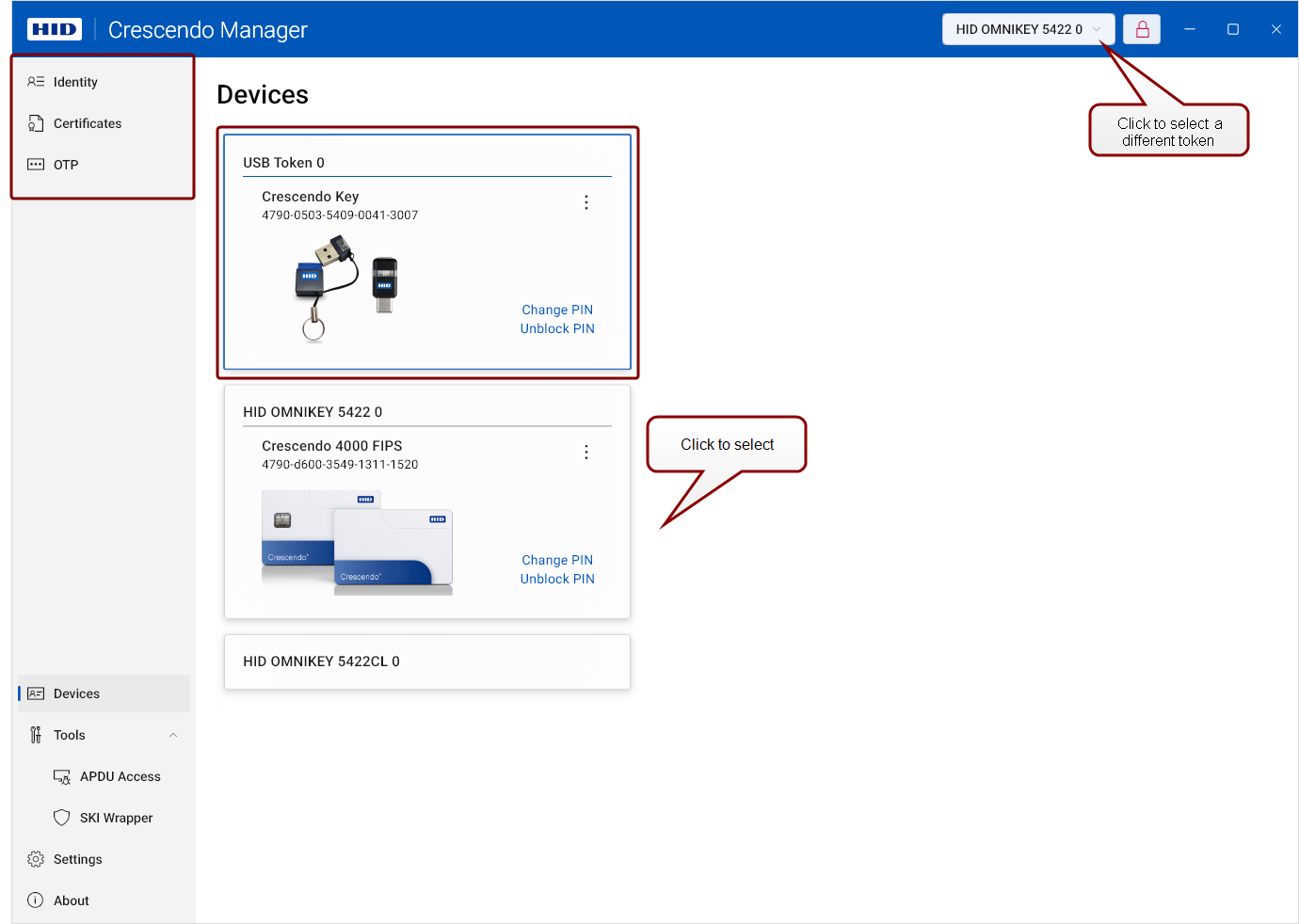Viewport: 1299px width, 924px height.
Task: Click Unblock PIN for Crescendo 4000 FIPS
Action: [x=557, y=579]
